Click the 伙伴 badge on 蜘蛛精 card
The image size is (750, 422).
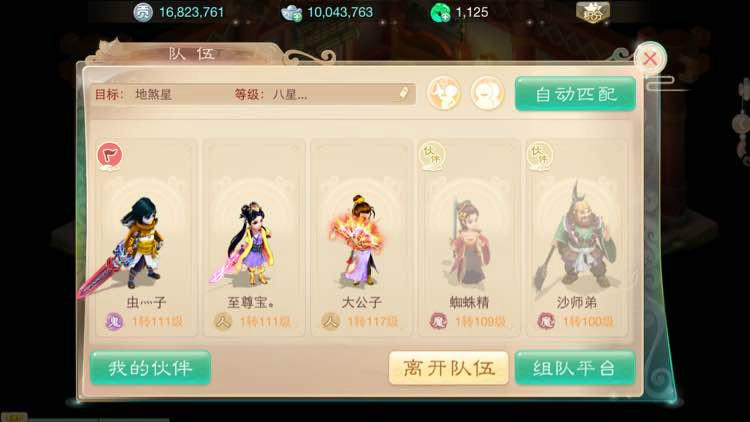(432, 156)
